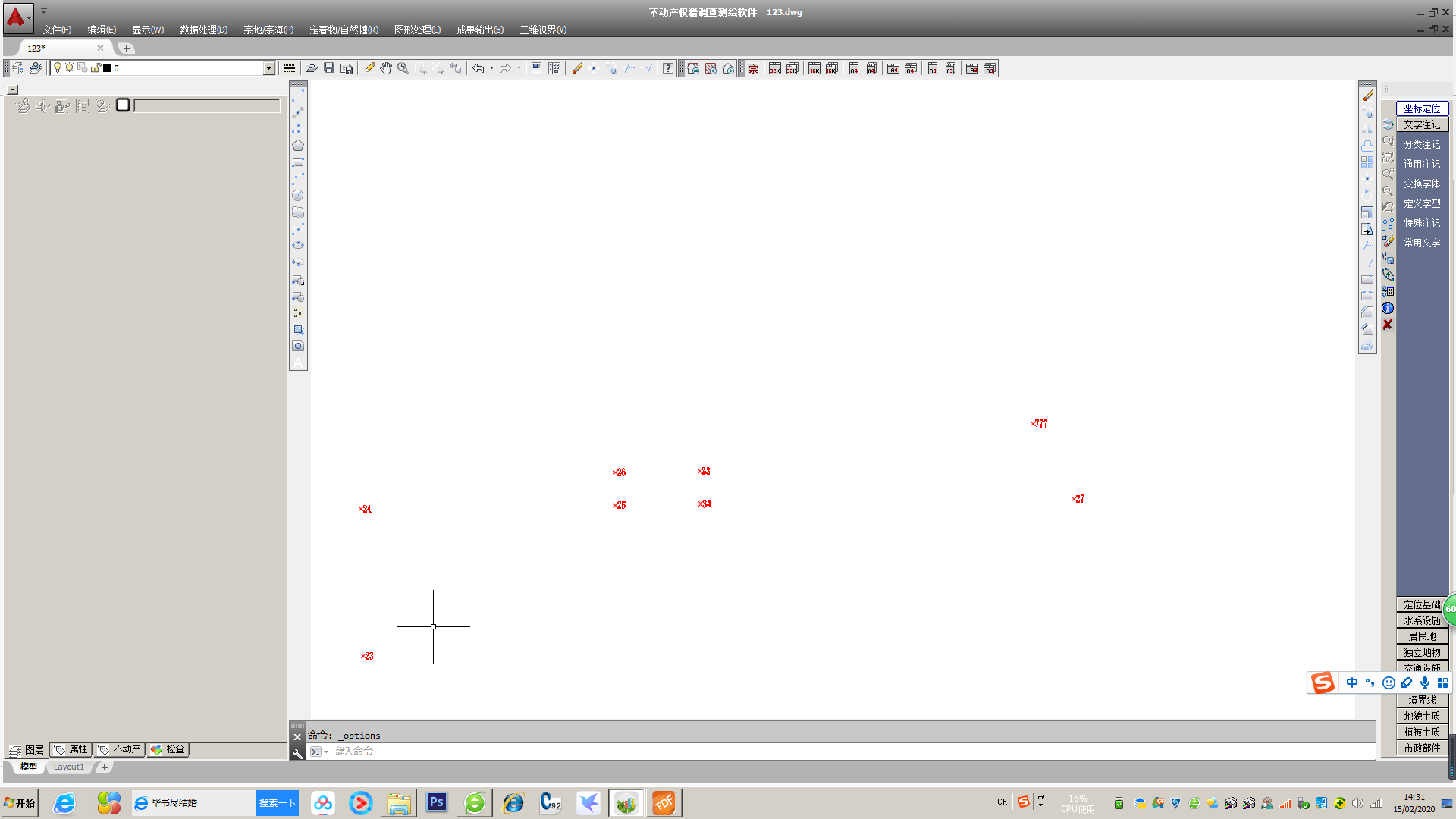Select the array grid tool in right toolbar
The width and height of the screenshot is (1456, 819).
click(1367, 162)
